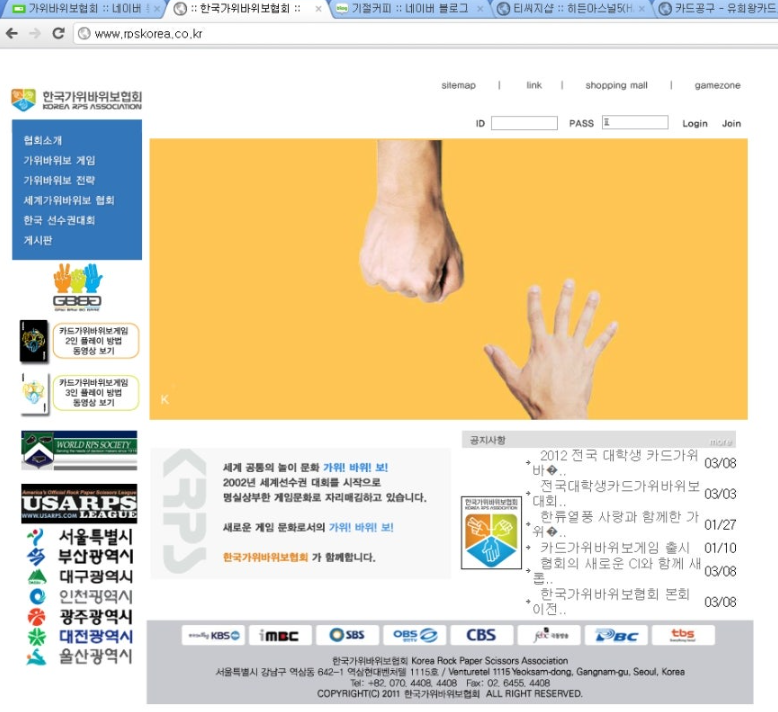Click the RPS association emblem beside notices
This screenshot has height=712, width=778.
coord(491,532)
